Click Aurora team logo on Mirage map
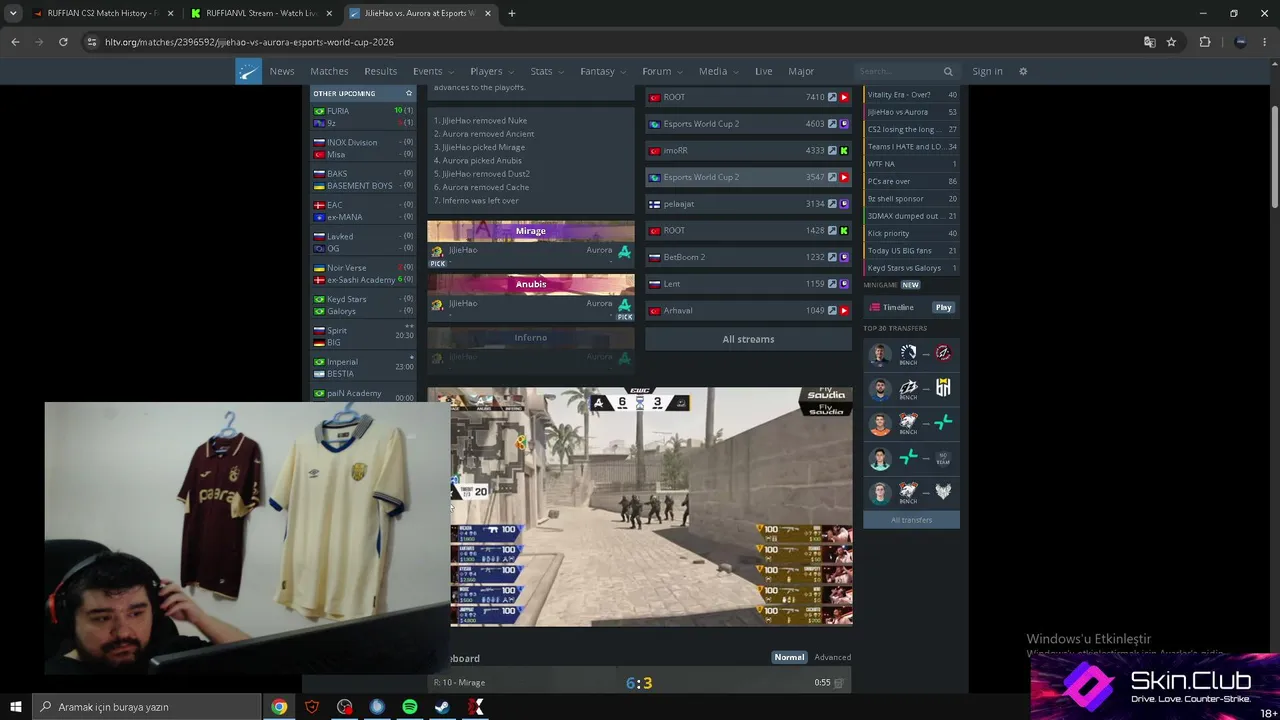 (x=624, y=251)
